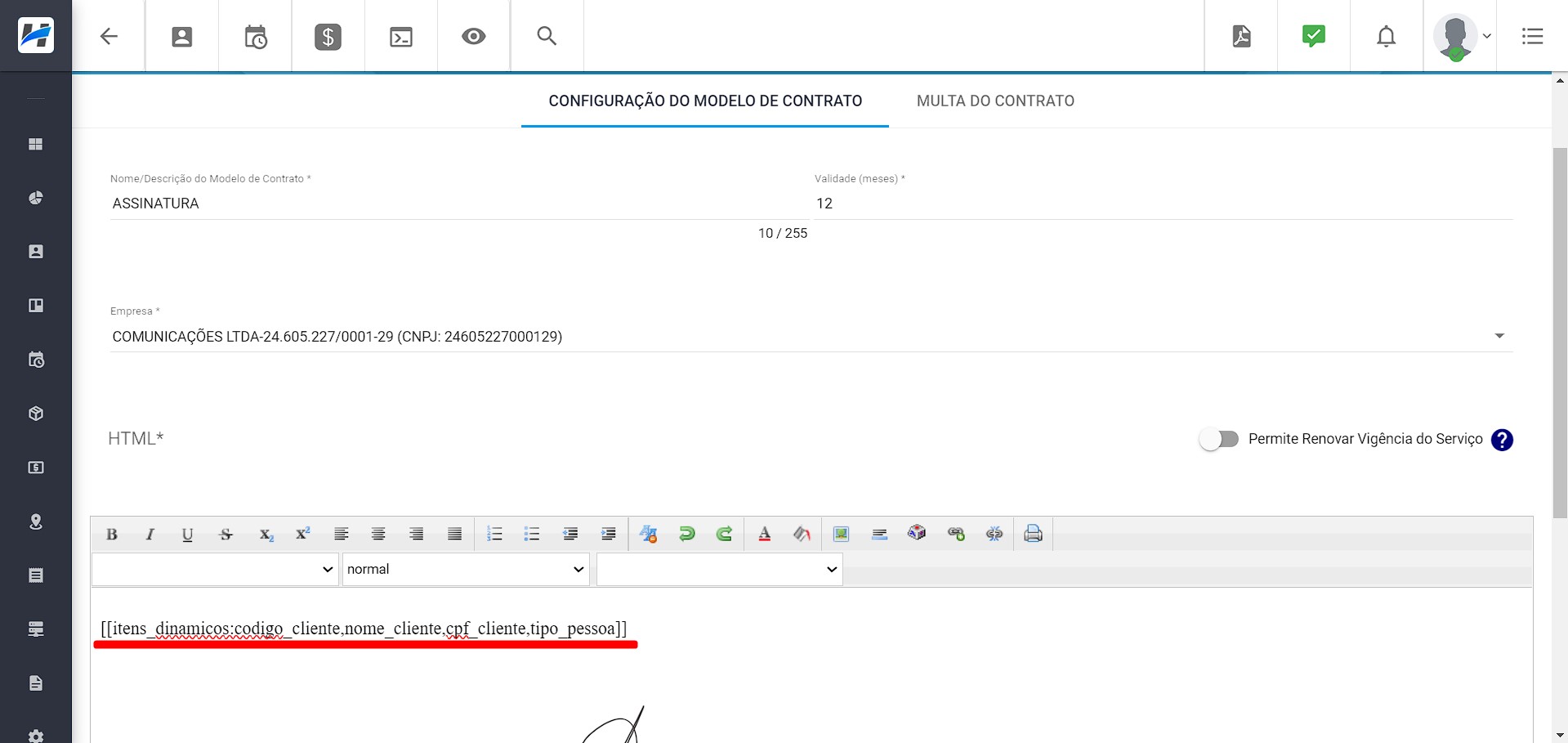Screen dimensions: 1568x743
Task: Click the Validade (meses) input field
Action: pyautogui.click(x=1163, y=204)
